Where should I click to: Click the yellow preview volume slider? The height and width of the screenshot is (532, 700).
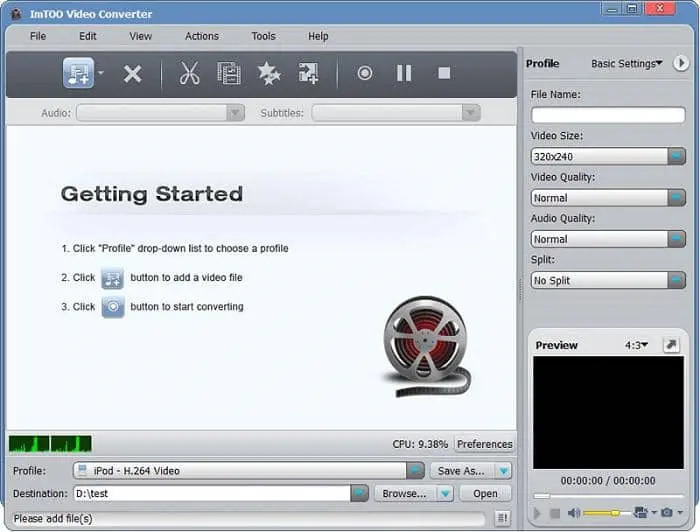coord(605,513)
